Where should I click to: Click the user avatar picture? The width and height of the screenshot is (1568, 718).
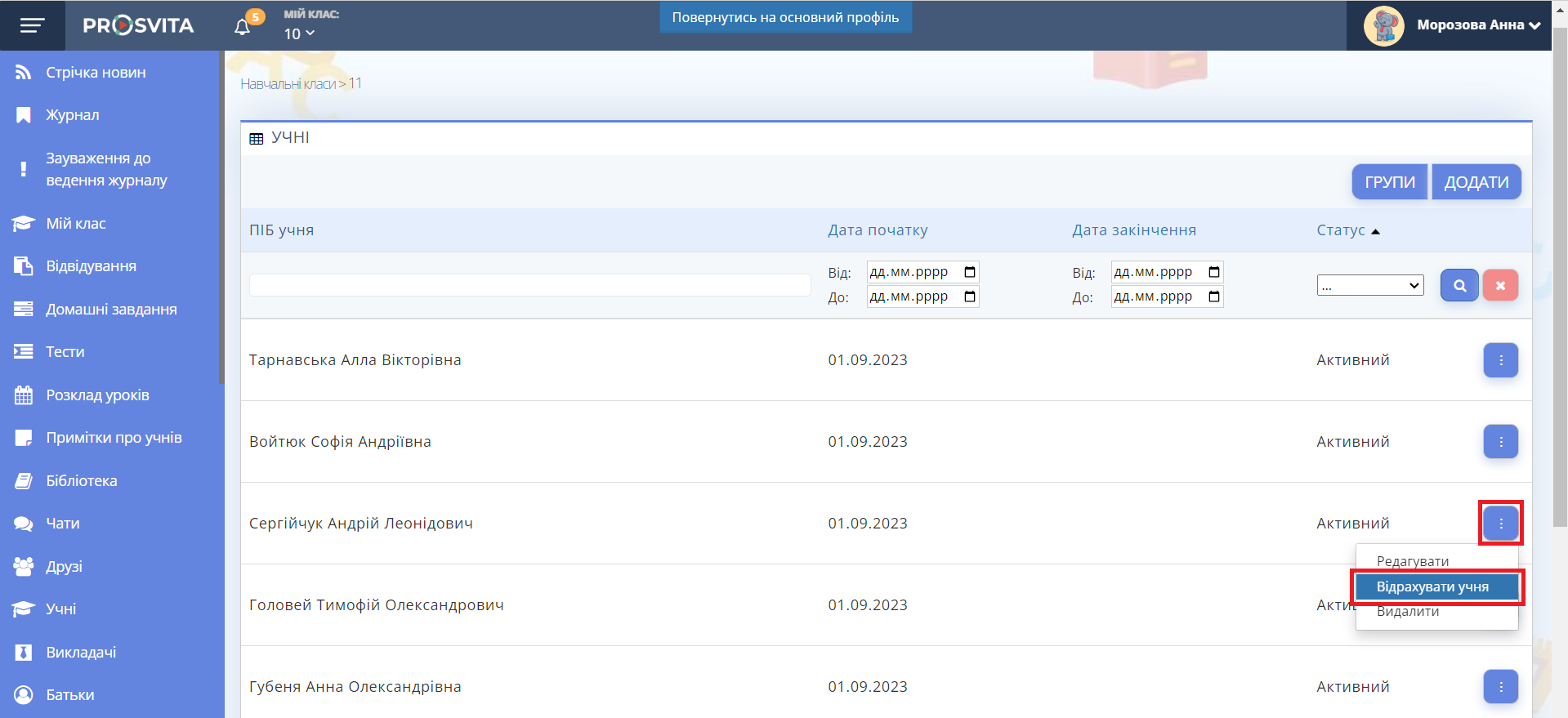1383,26
